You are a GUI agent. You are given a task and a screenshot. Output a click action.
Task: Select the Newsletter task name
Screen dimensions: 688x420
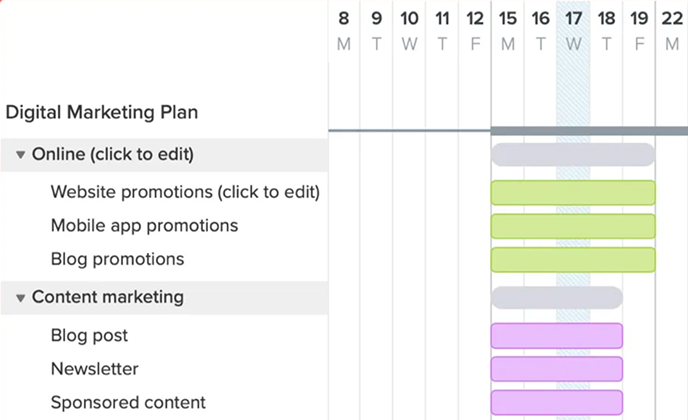click(94, 369)
